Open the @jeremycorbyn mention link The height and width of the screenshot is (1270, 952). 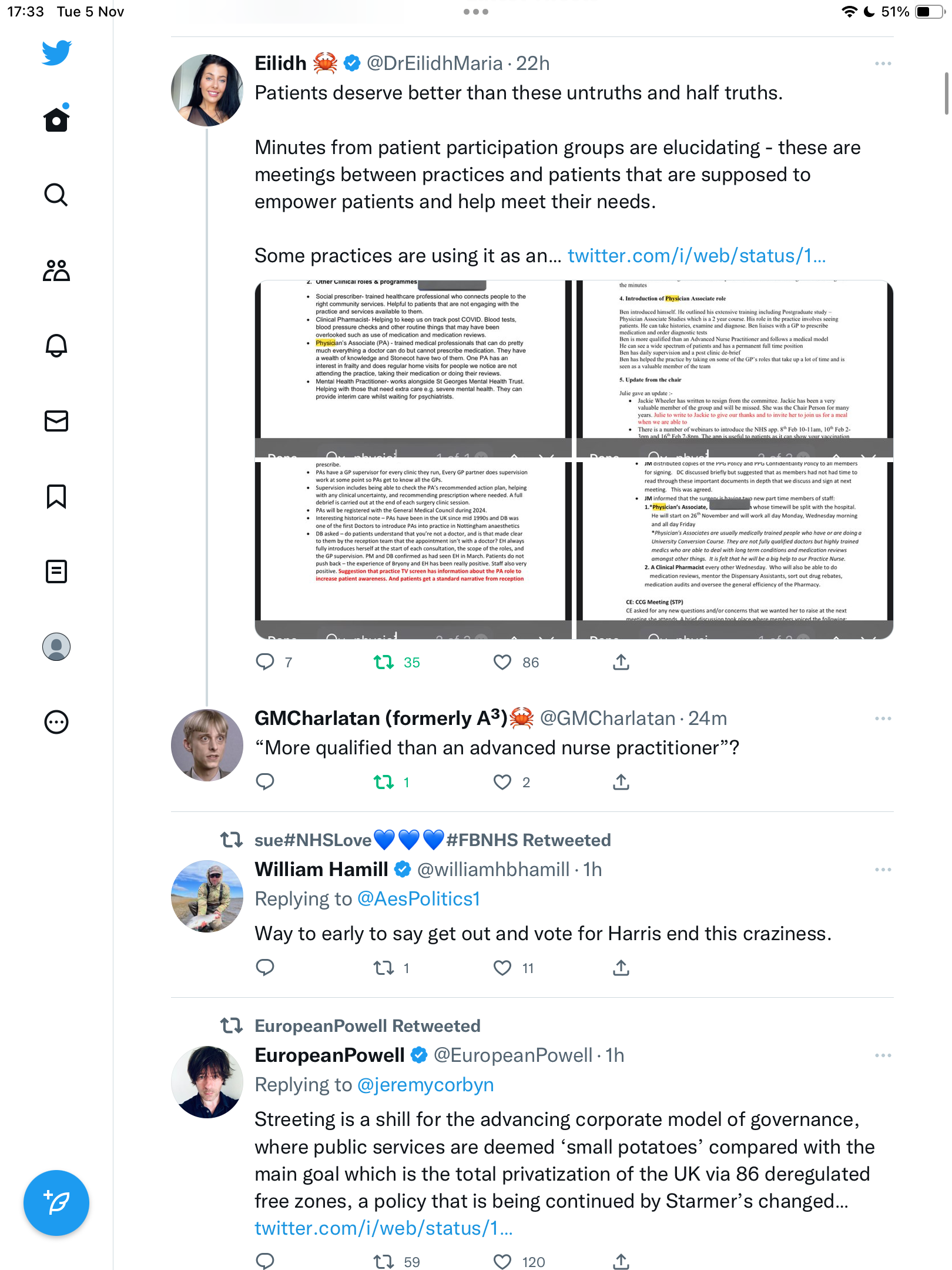pos(425,1085)
